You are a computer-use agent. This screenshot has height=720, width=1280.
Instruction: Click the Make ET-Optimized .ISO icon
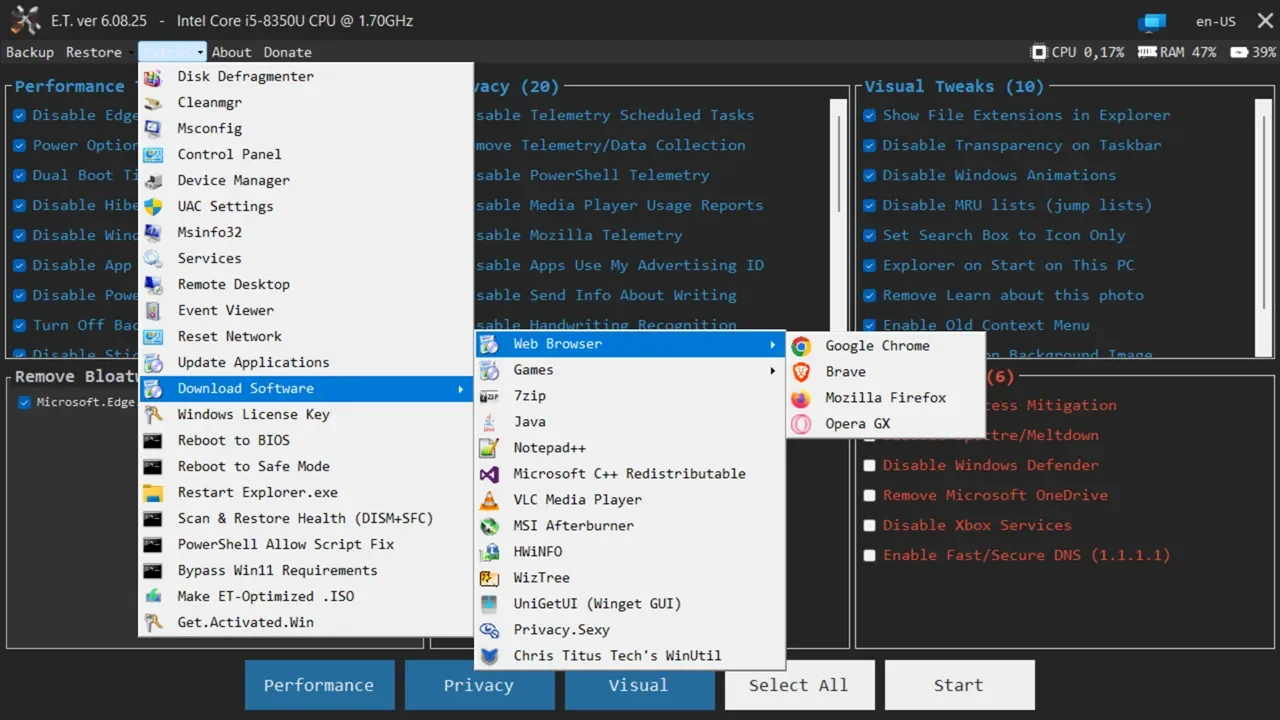153,596
